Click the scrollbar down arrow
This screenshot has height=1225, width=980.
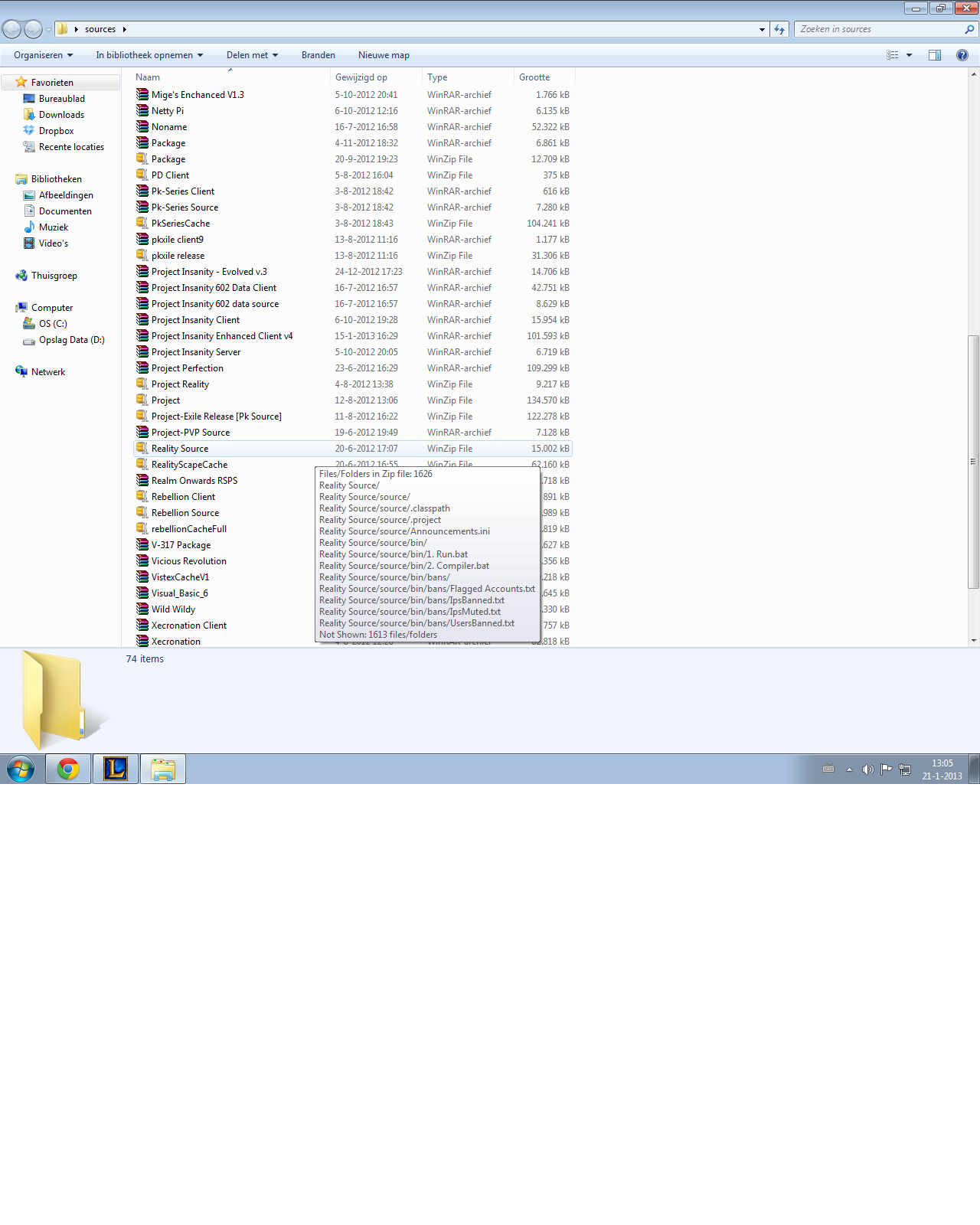(973, 641)
